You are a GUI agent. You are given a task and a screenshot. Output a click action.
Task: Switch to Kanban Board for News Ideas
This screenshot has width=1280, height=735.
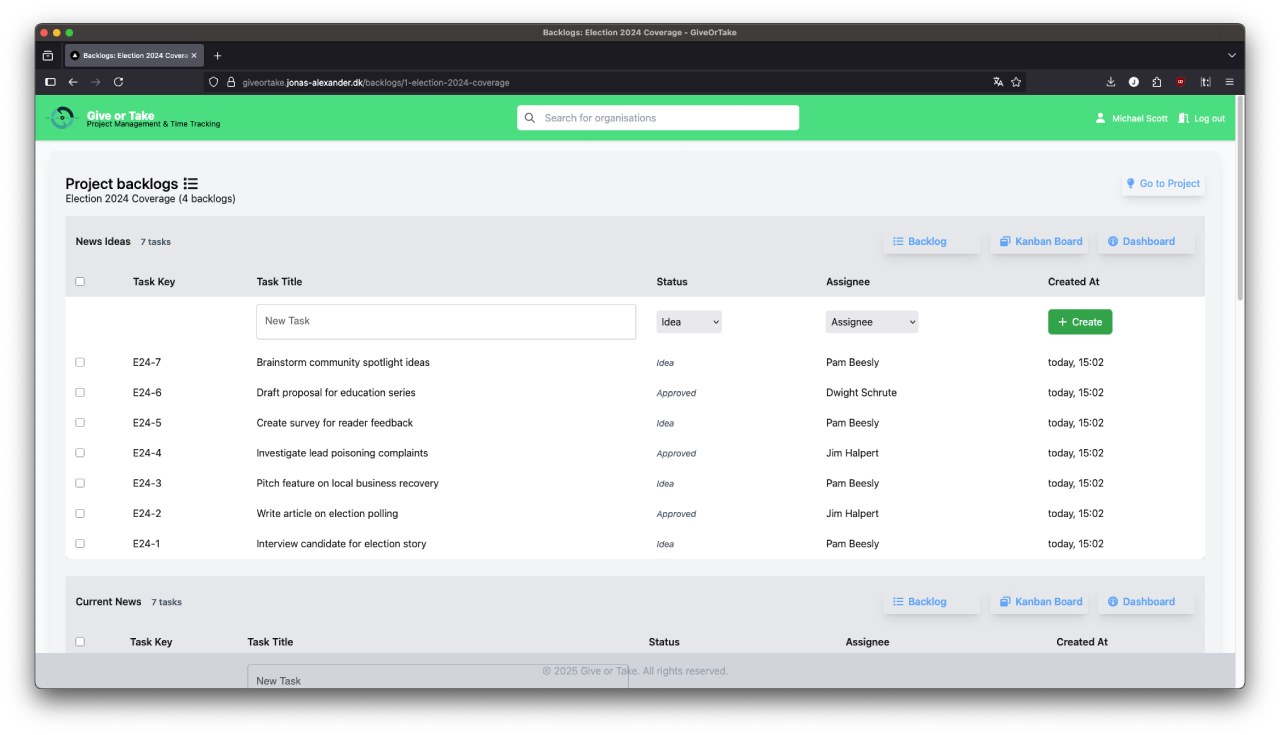pos(1041,241)
